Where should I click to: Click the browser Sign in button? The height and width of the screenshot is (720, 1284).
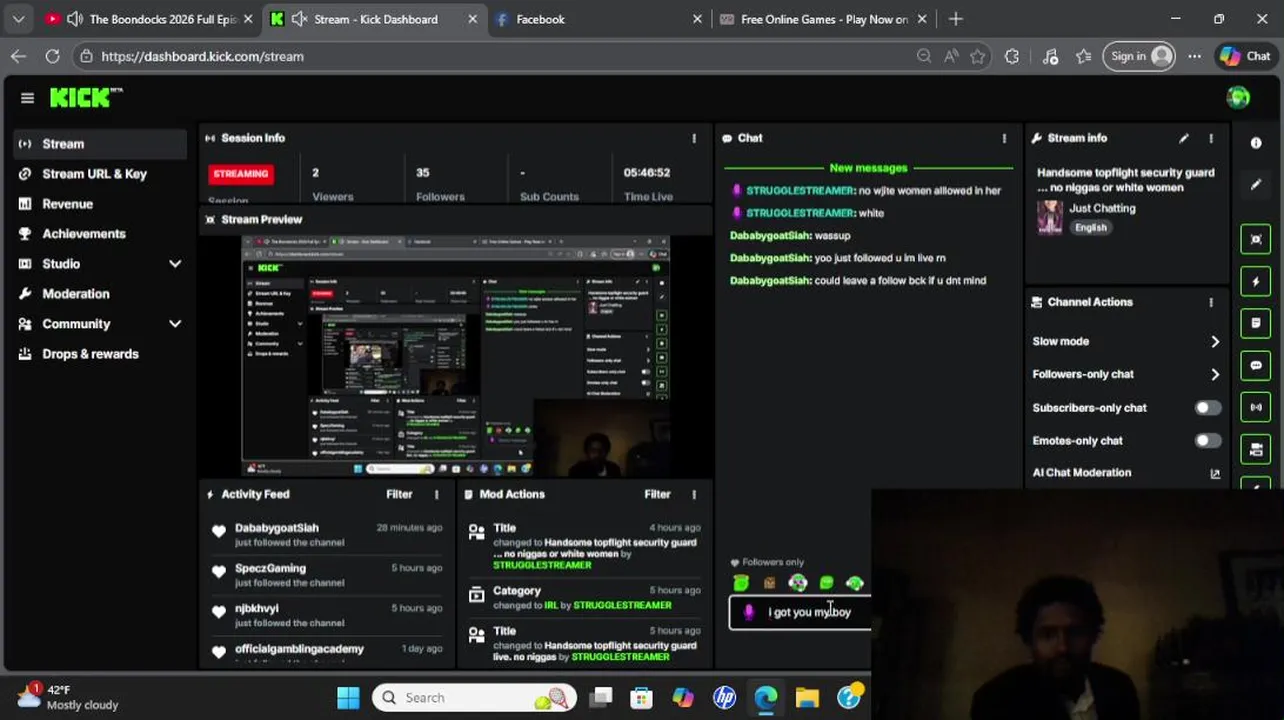(1139, 56)
